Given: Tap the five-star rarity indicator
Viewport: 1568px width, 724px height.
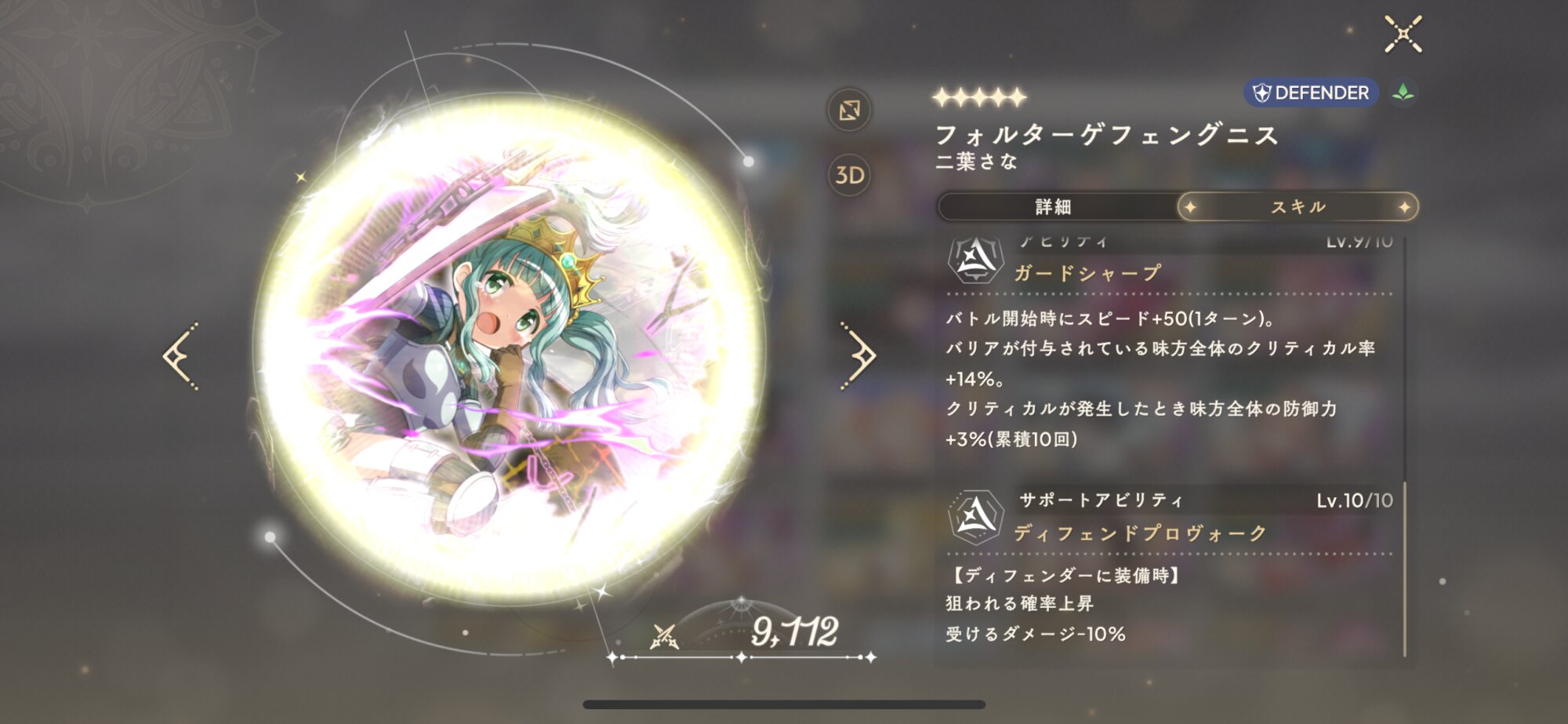Looking at the screenshot, I should [x=978, y=97].
